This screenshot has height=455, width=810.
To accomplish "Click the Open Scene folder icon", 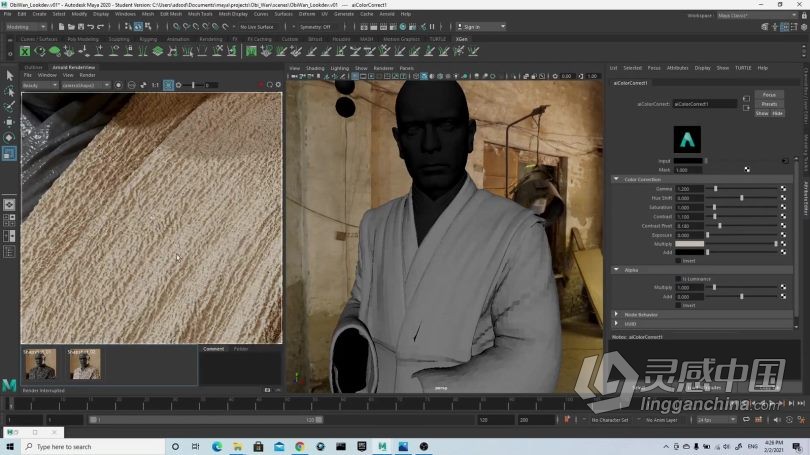I will (71, 27).
